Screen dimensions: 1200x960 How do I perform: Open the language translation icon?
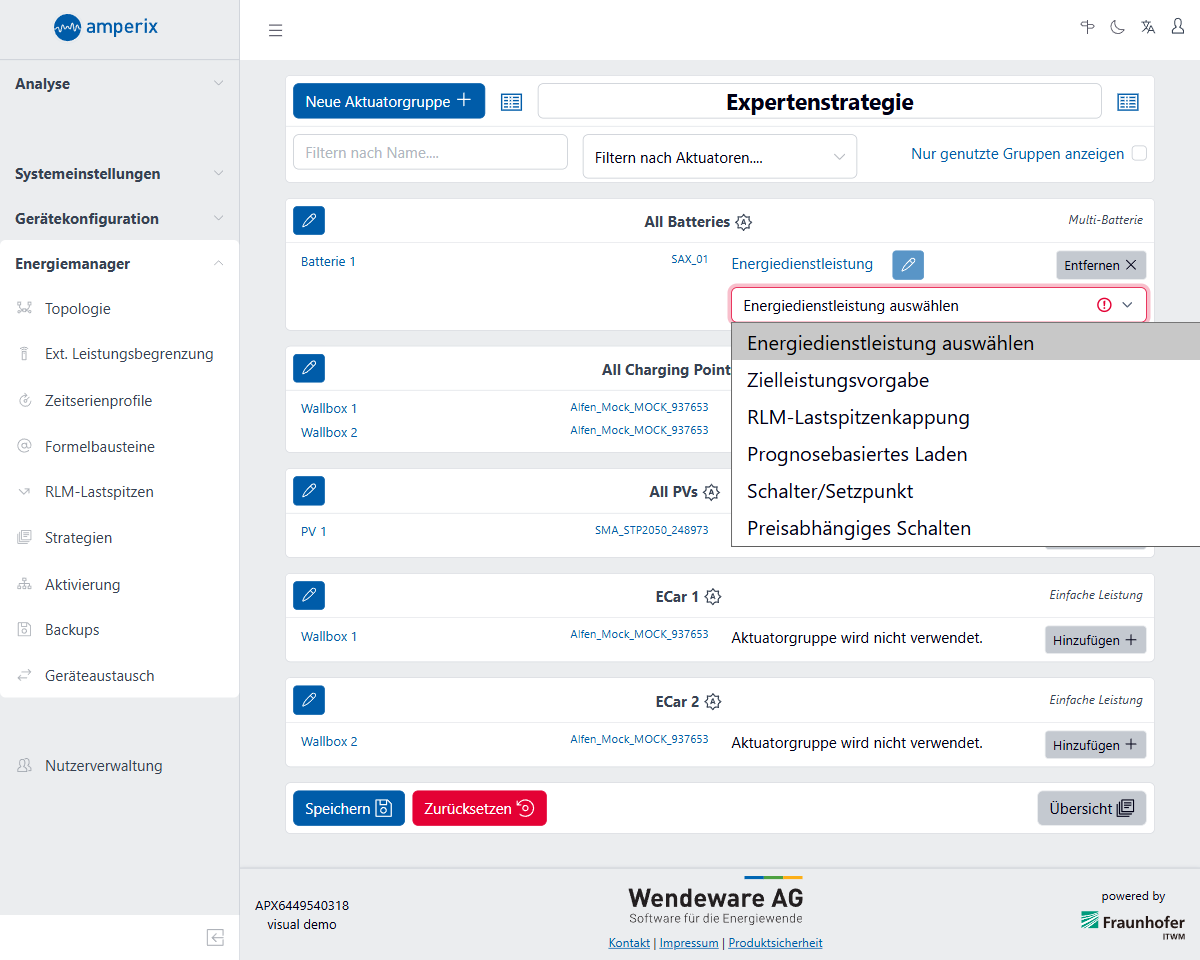point(1148,27)
